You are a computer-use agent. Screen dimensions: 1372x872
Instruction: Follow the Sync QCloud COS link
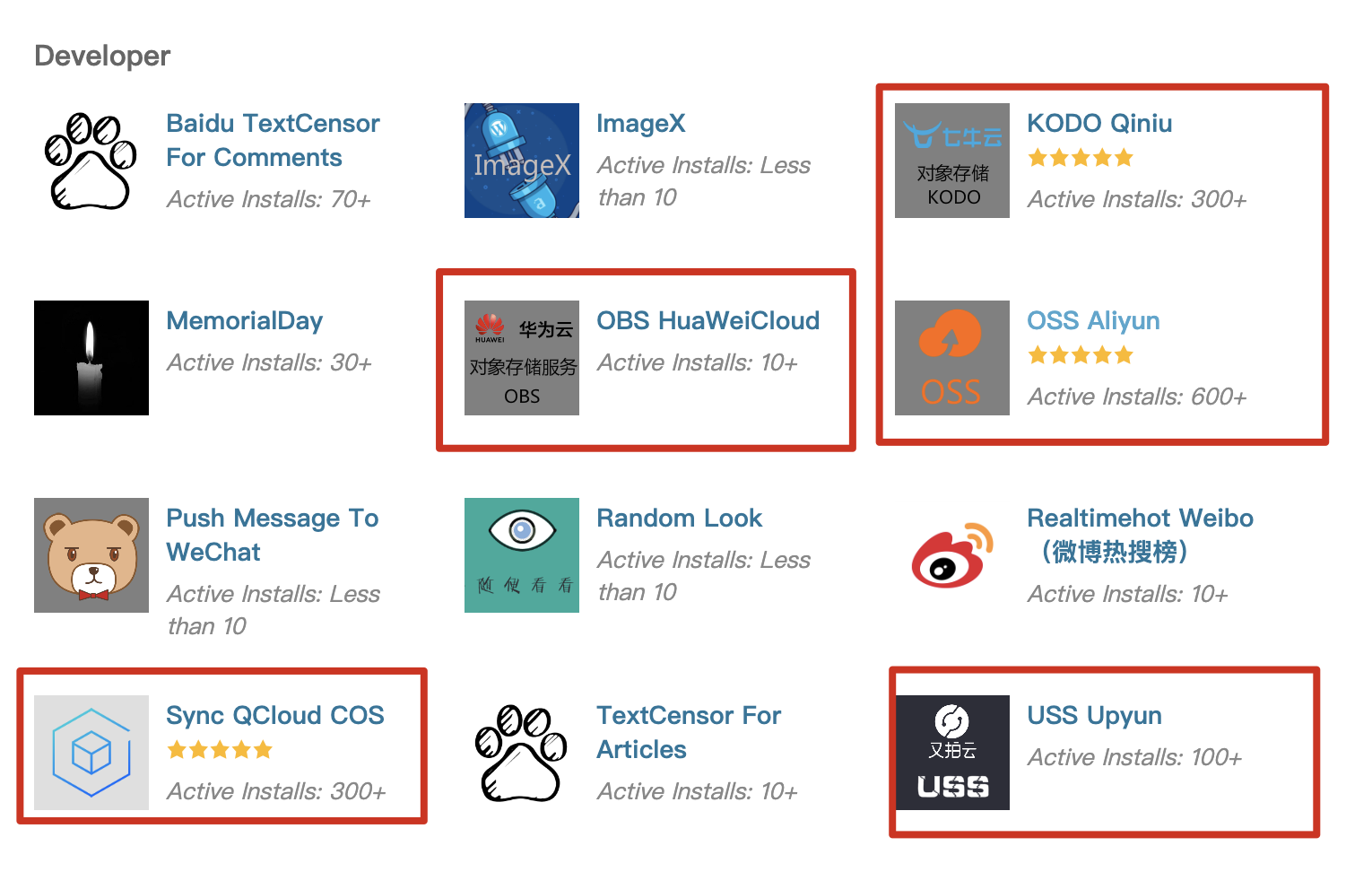(x=274, y=715)
